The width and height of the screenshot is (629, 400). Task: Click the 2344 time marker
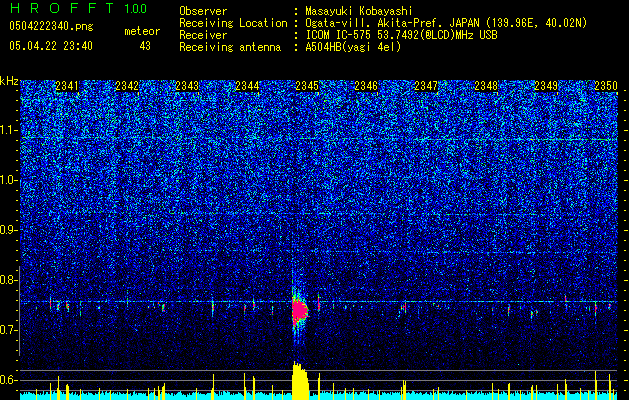[x=247, y=86]
